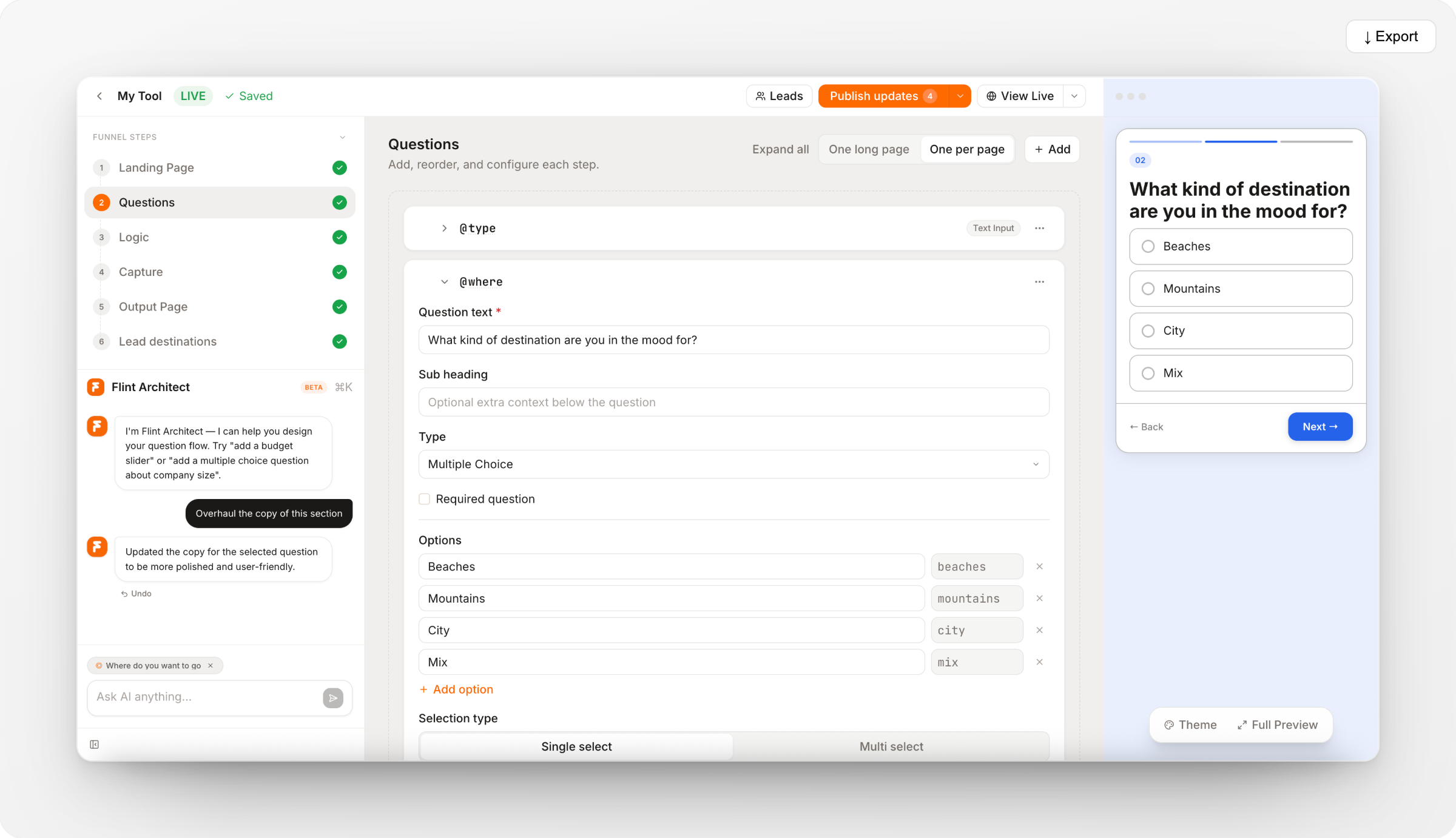The height and width of the screenshot is (838, 1456).
Task: Click the Text Input type badge
Action: point(993,228)
